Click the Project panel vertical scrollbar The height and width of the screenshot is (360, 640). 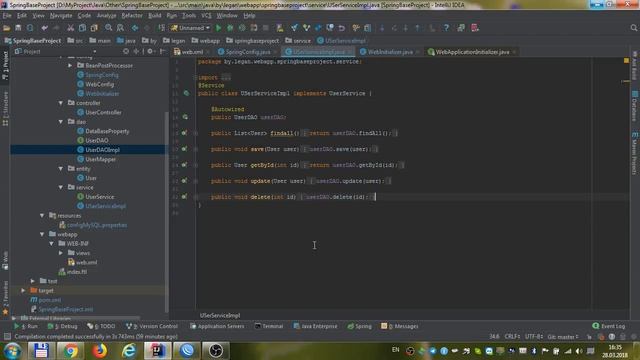click(167, 212)
